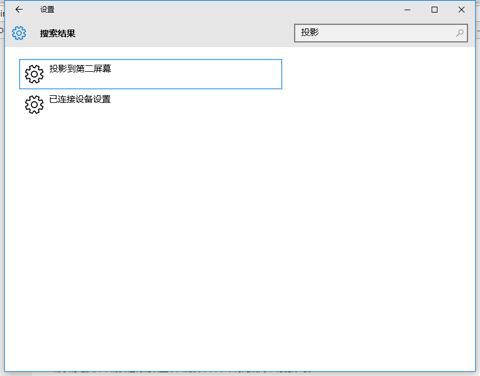Viewport: 480px width, 376px height.
Task: Click the gear icon beside 已连接设备设置
Action: point(34,104)
